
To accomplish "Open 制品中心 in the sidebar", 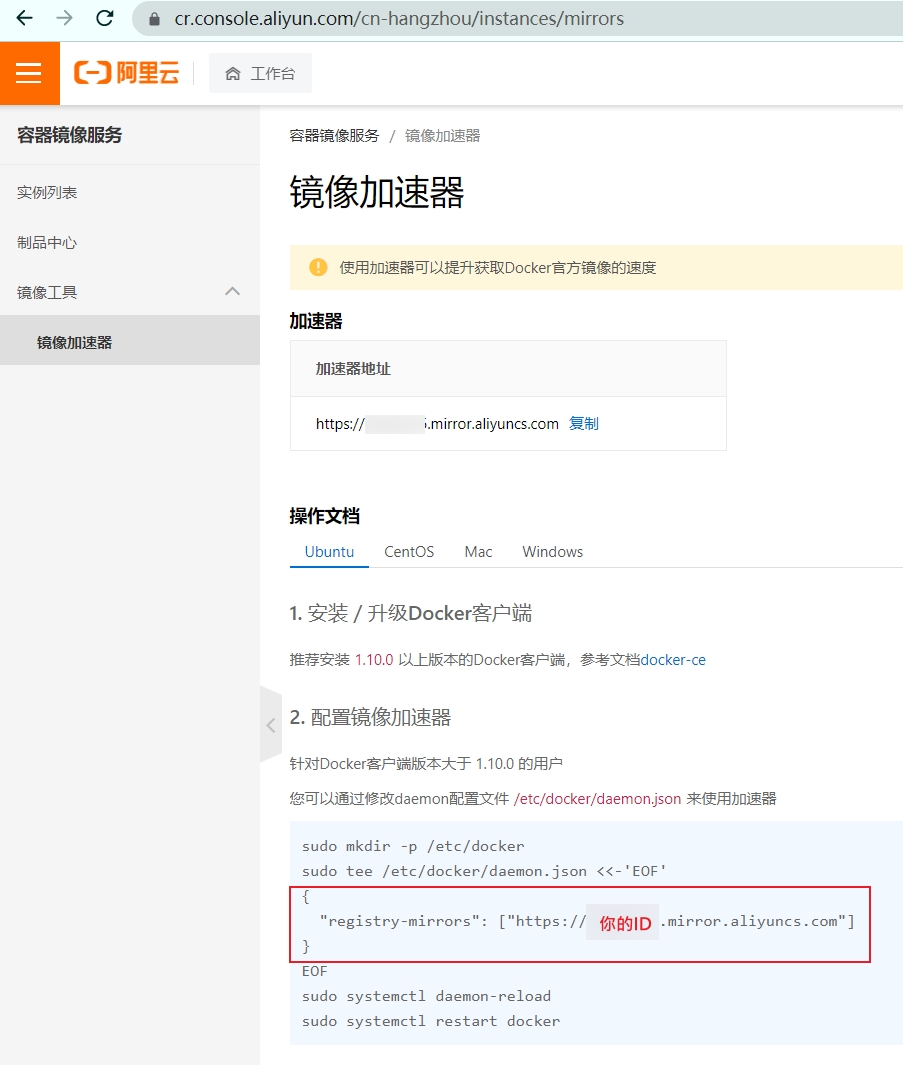I will point(47,242).
